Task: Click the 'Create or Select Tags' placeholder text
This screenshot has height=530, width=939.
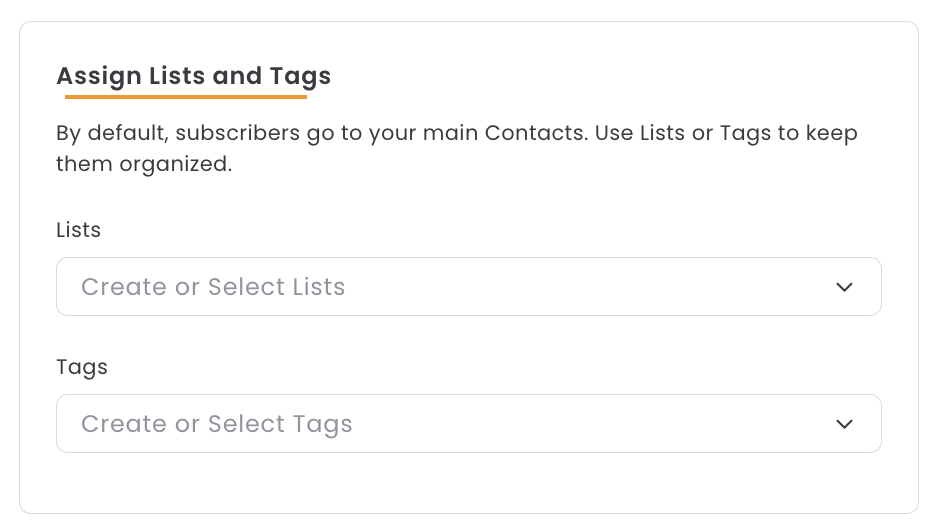Action: [x=217, y=424]
